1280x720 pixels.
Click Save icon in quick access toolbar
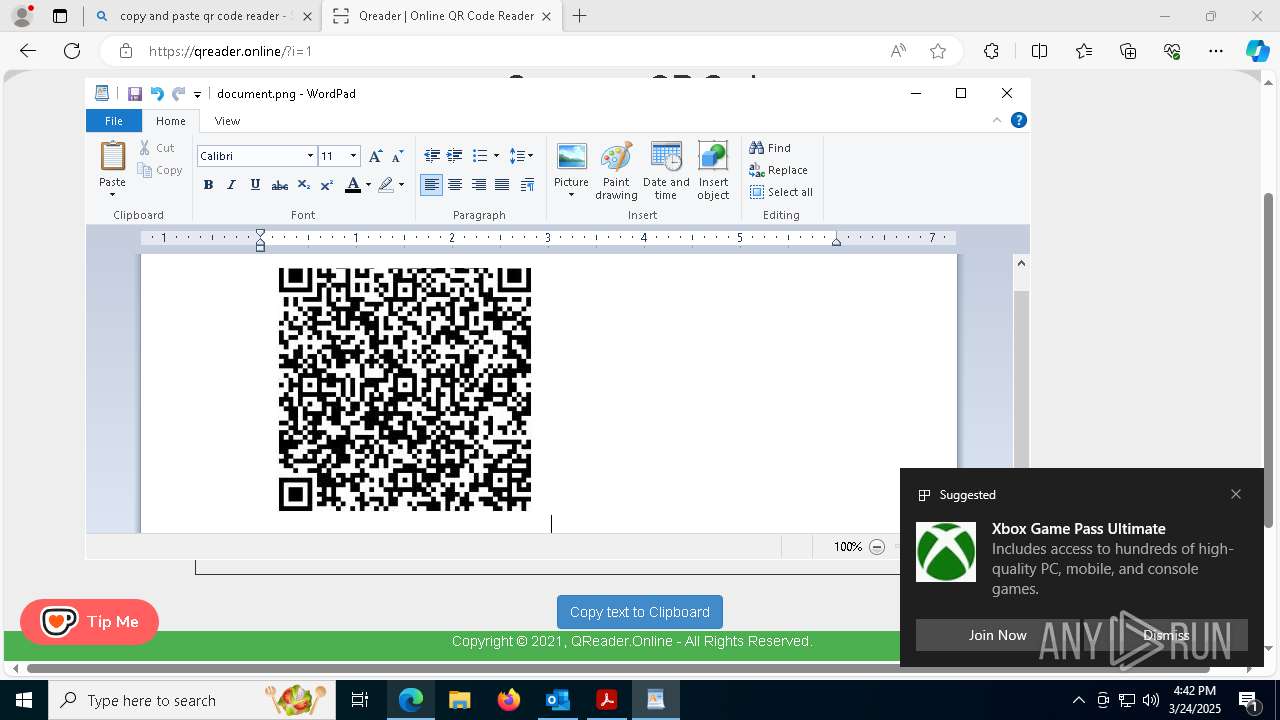134,94
